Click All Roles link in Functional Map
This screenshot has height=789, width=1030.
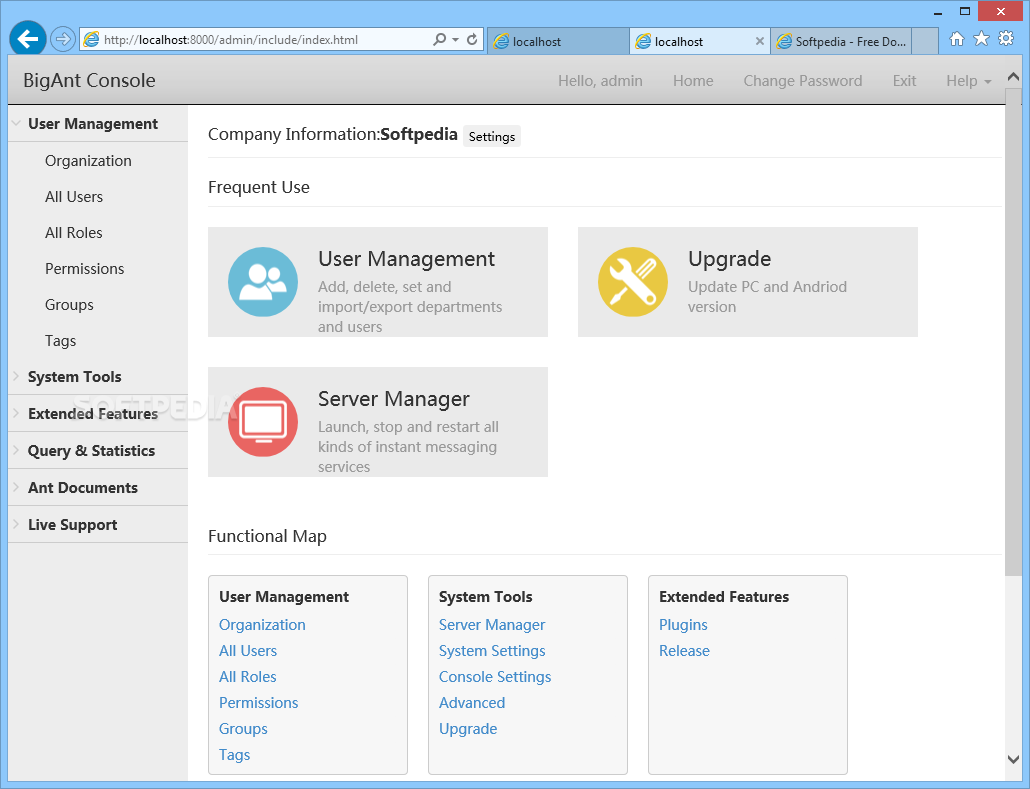[x=248, y=677]
